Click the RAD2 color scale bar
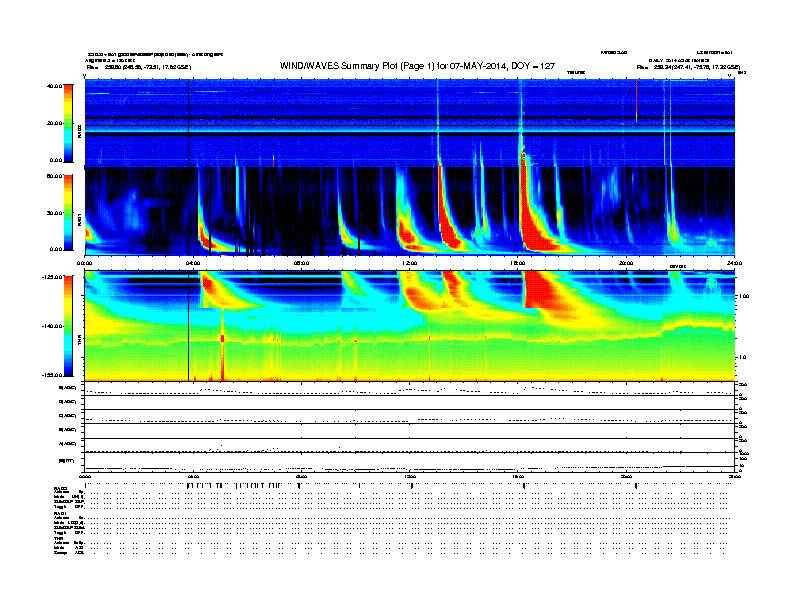This screenshot has width=792, height=612. tap(68, 123)
